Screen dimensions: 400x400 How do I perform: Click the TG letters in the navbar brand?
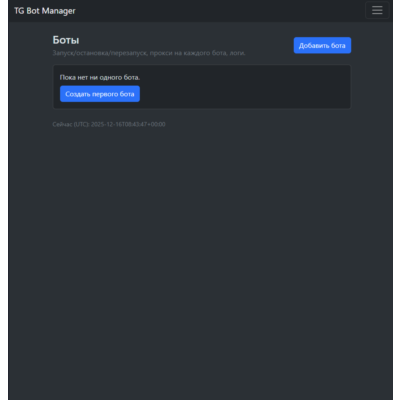(x=19, y=11)
